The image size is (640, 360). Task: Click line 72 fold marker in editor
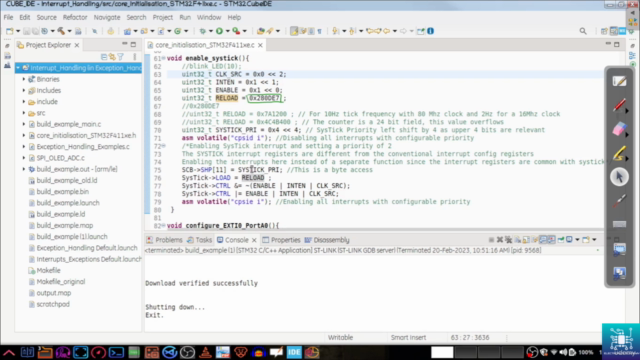[164, 146]
